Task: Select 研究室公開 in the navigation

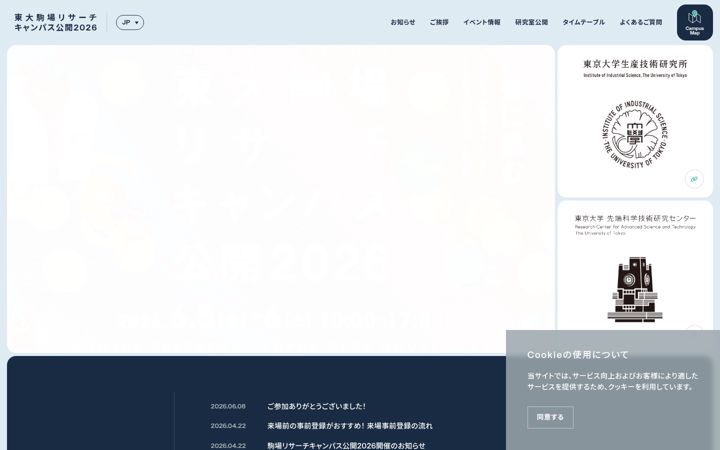Action: pos(531,22)
